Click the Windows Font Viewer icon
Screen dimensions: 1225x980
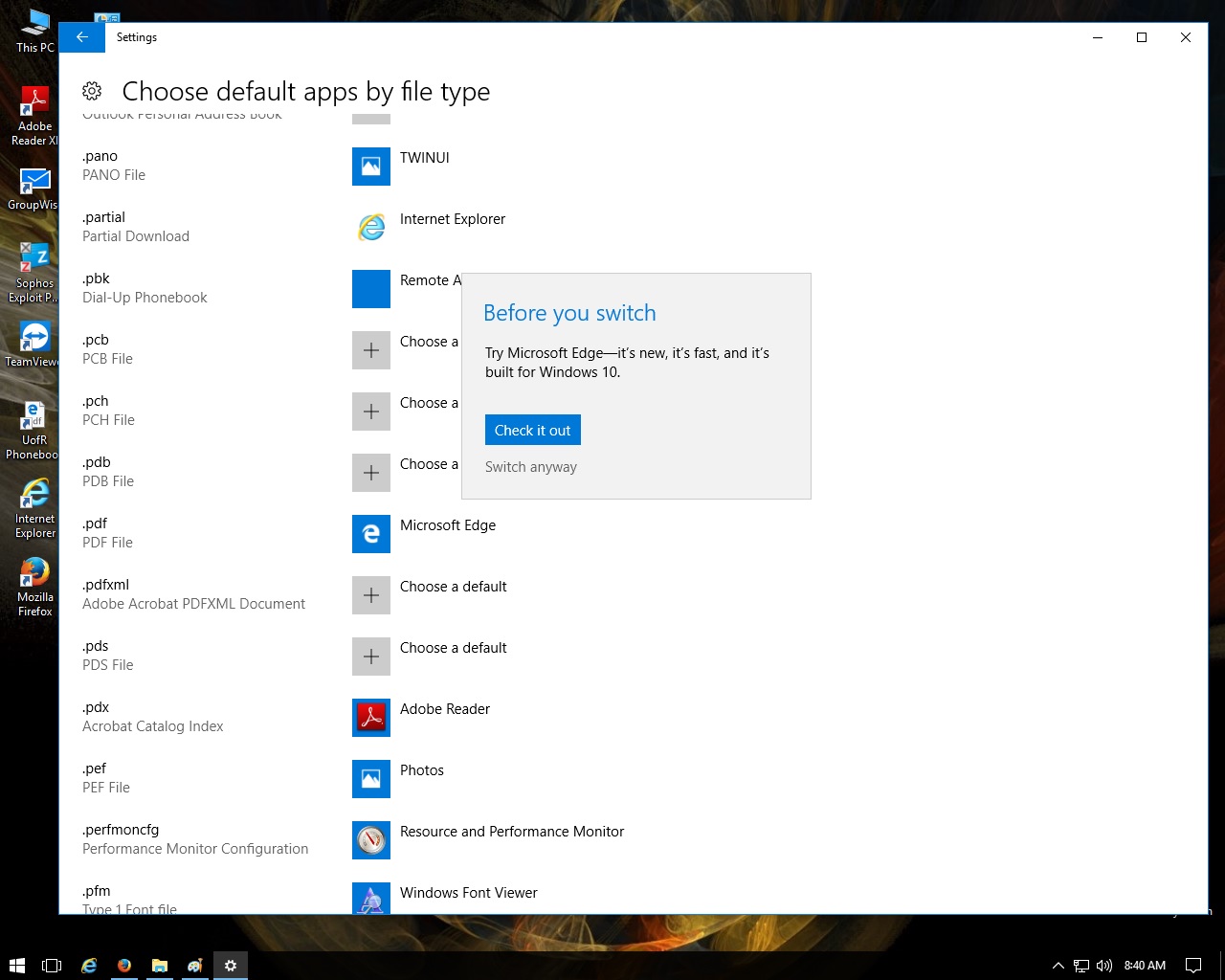pos(371,898)
